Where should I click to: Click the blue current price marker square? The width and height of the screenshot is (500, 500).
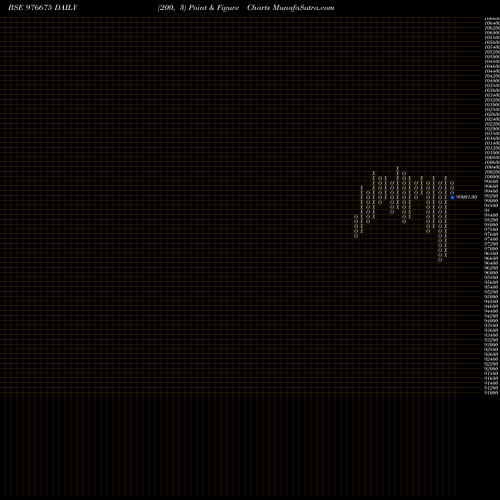point(452,197)
